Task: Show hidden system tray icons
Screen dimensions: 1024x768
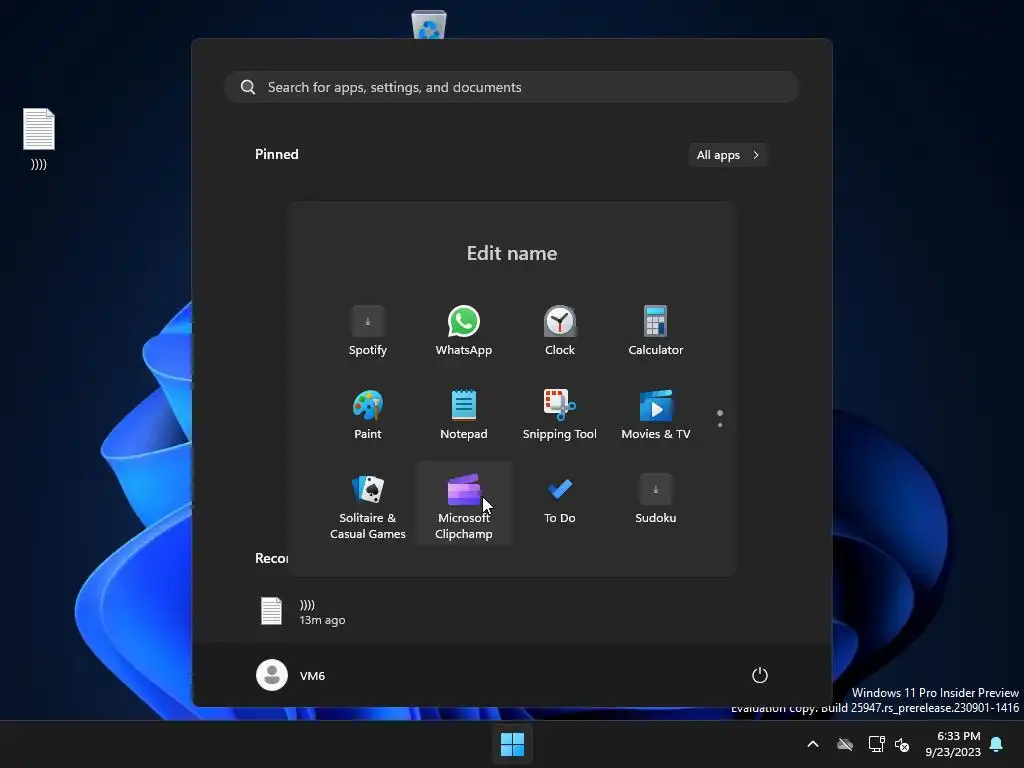Action: pos(813,744)
